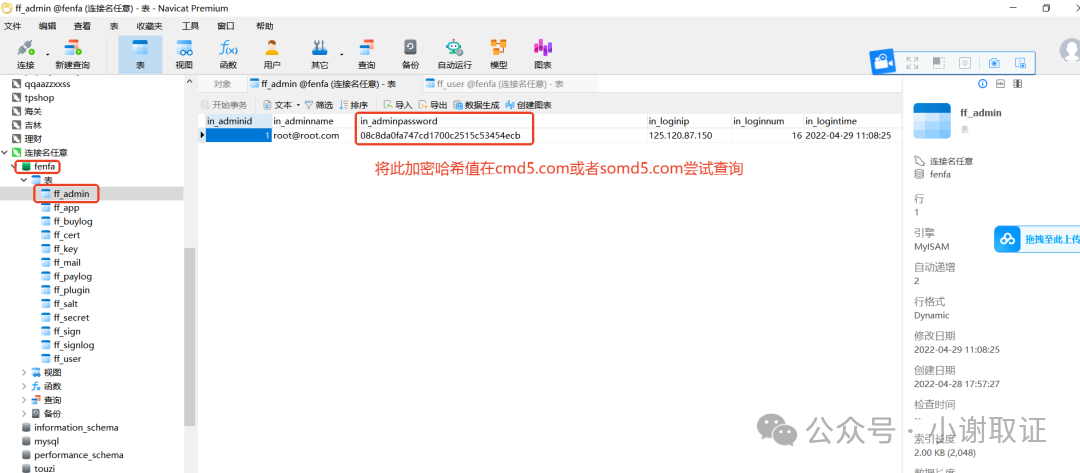Image resolution: width=1080 pixels, height=473 pixels.
Task: Click the Create Chart (创建图表) button
Action: click(528, 105)
